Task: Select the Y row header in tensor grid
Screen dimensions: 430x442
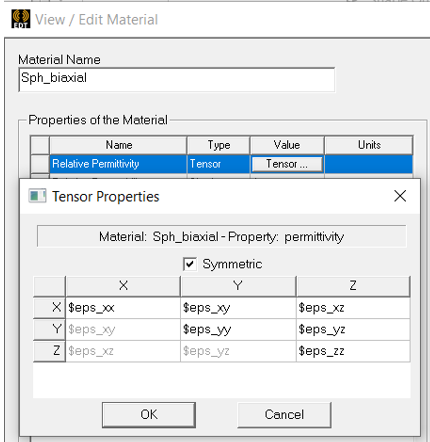Action: [49, 329]
